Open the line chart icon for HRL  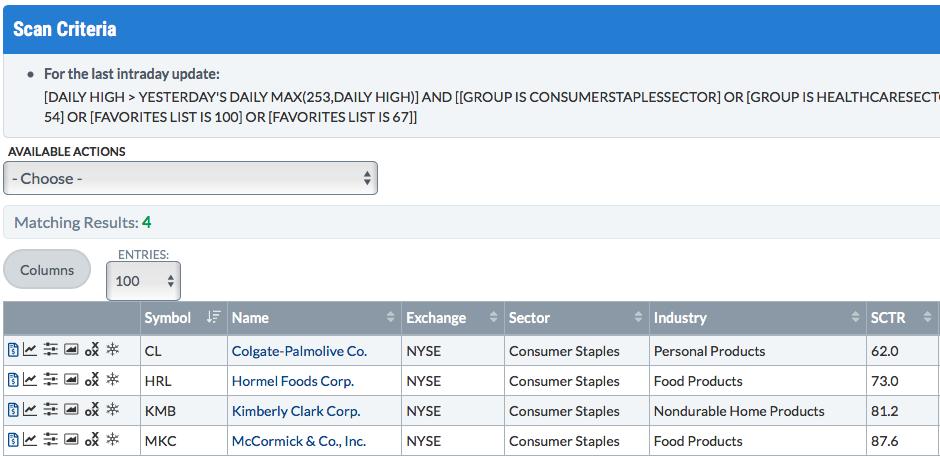click(x=30, y=380)
